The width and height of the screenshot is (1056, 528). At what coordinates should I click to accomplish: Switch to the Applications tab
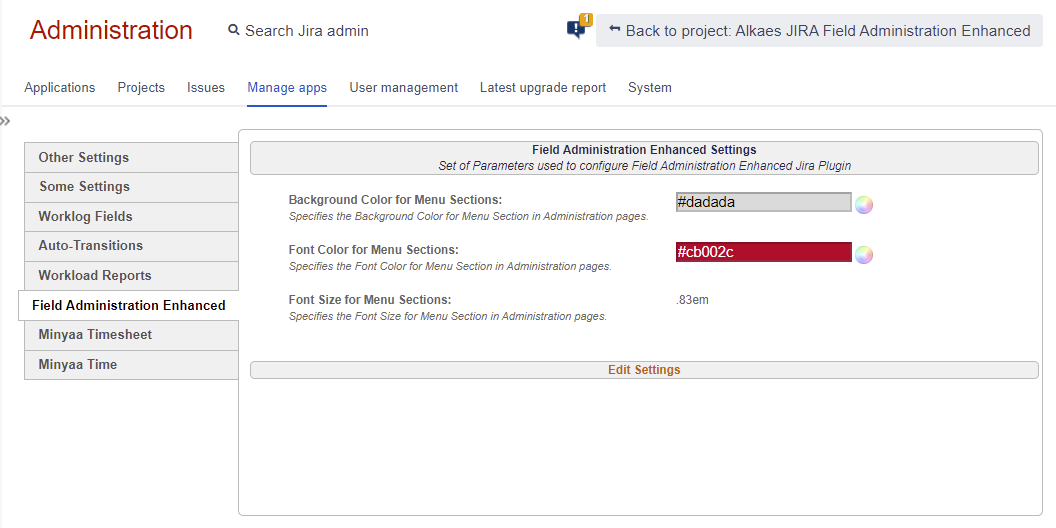60,88
